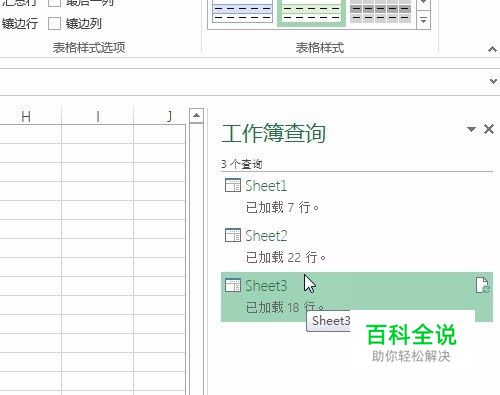Pick the gray banded table style thumbnail
Image resolution: width=500 pixels, height=395 pixels.
[x=380, y=11]
